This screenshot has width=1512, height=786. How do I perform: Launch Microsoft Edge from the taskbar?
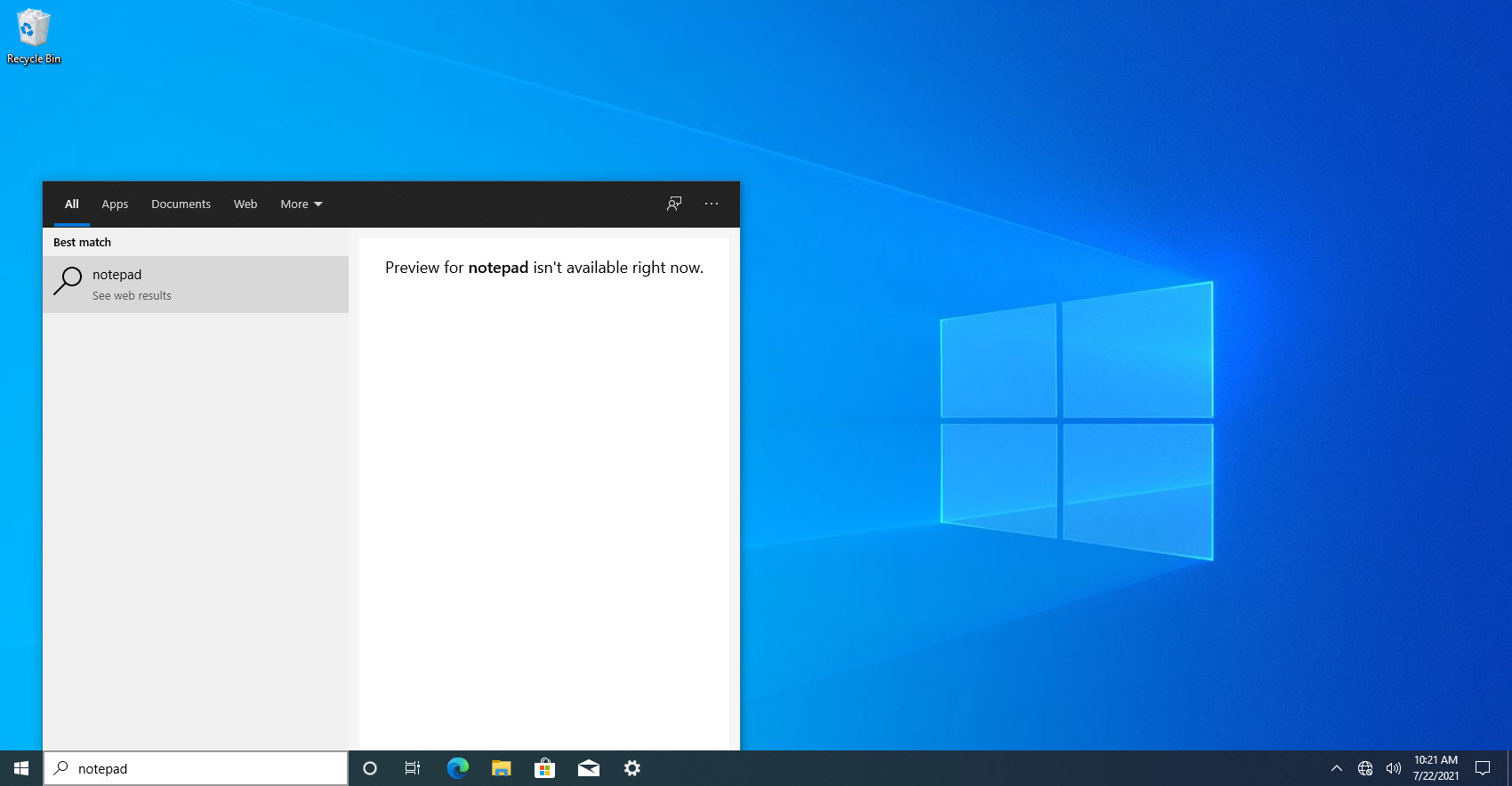457,768
